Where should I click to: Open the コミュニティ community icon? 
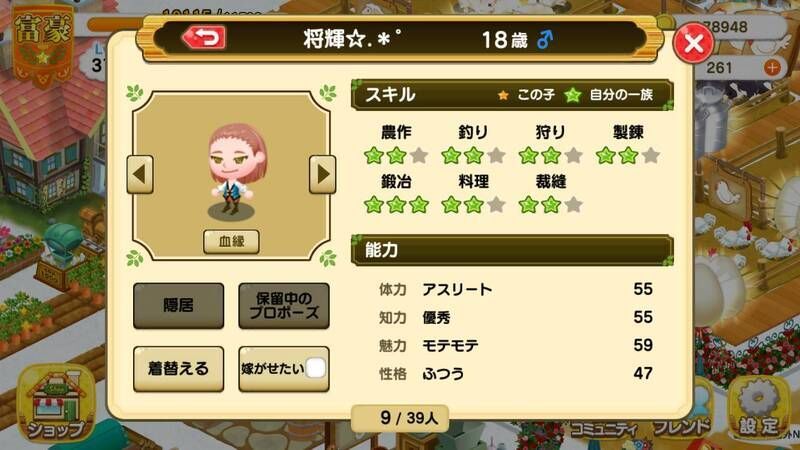pyautogui.click(x=604, y=429)
